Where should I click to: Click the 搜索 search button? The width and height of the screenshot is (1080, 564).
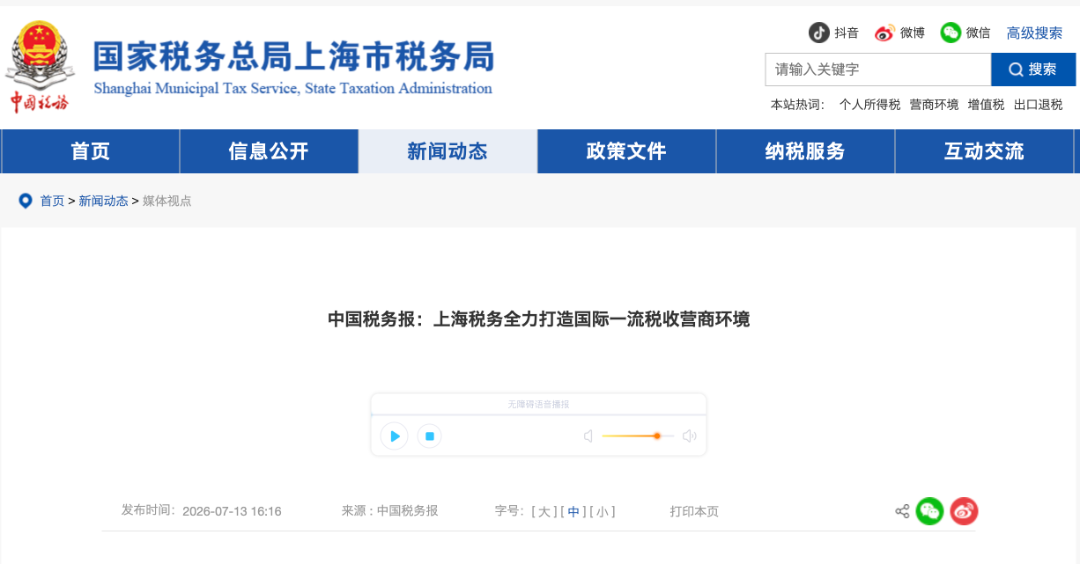click(x=1033, y=70)
